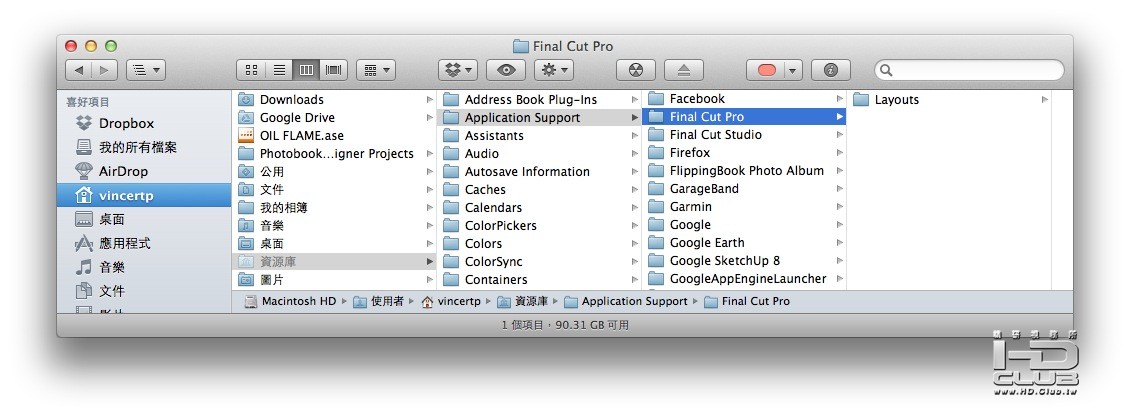This screenshot has height=416, width=1130.
Task: Select the Facebook folder
Action: [x=744, y=99]
